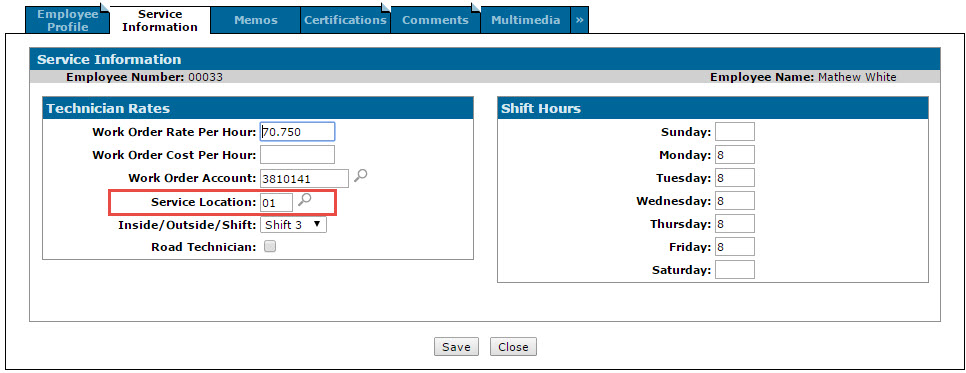The height and width of the screenshot is (373, 966).
Task: Open the Memos tab
Action: tap(256, 20)
